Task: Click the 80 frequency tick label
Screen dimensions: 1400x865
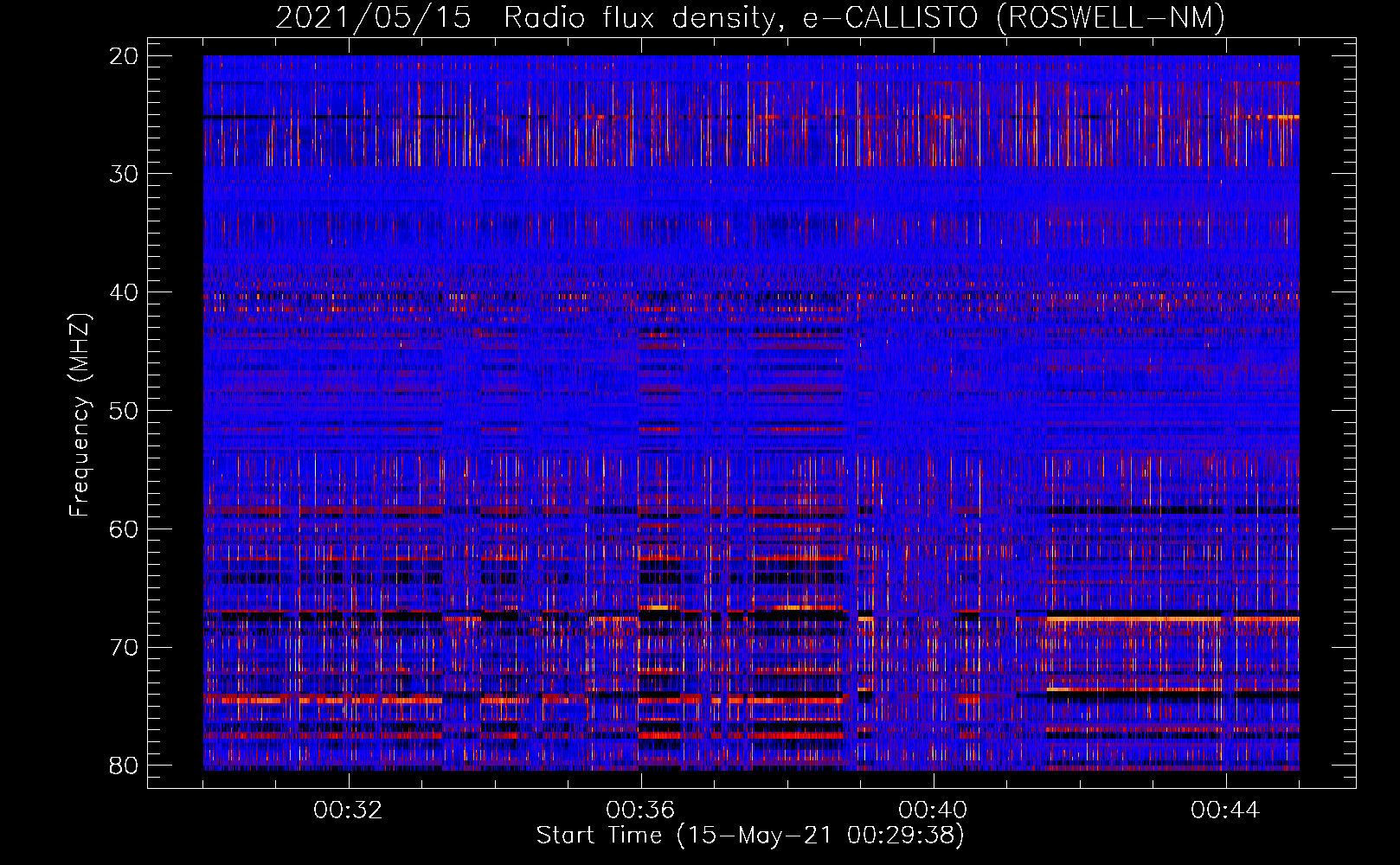Action: [x=124, y=766]
